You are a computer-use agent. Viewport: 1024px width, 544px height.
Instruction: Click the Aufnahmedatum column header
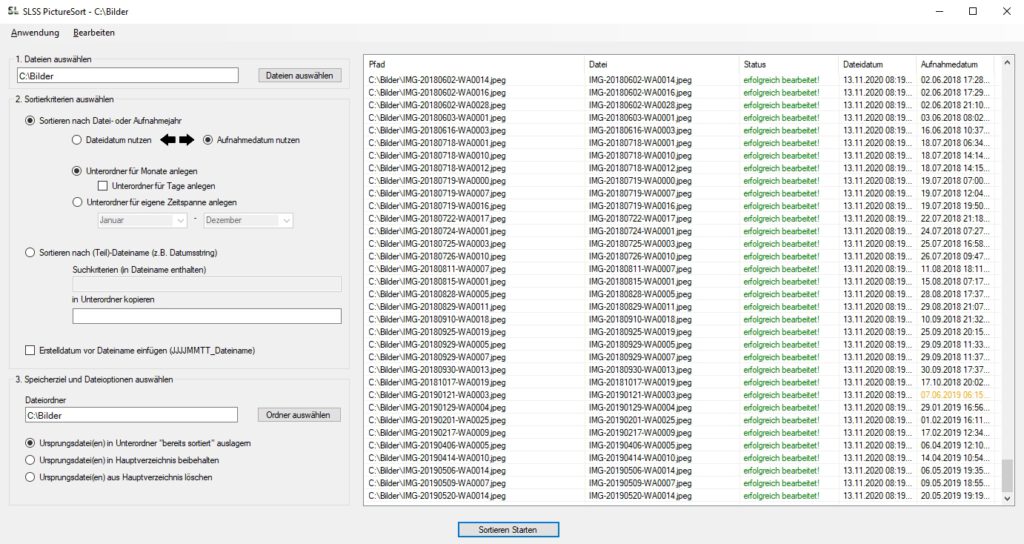[x=955, y=64]
